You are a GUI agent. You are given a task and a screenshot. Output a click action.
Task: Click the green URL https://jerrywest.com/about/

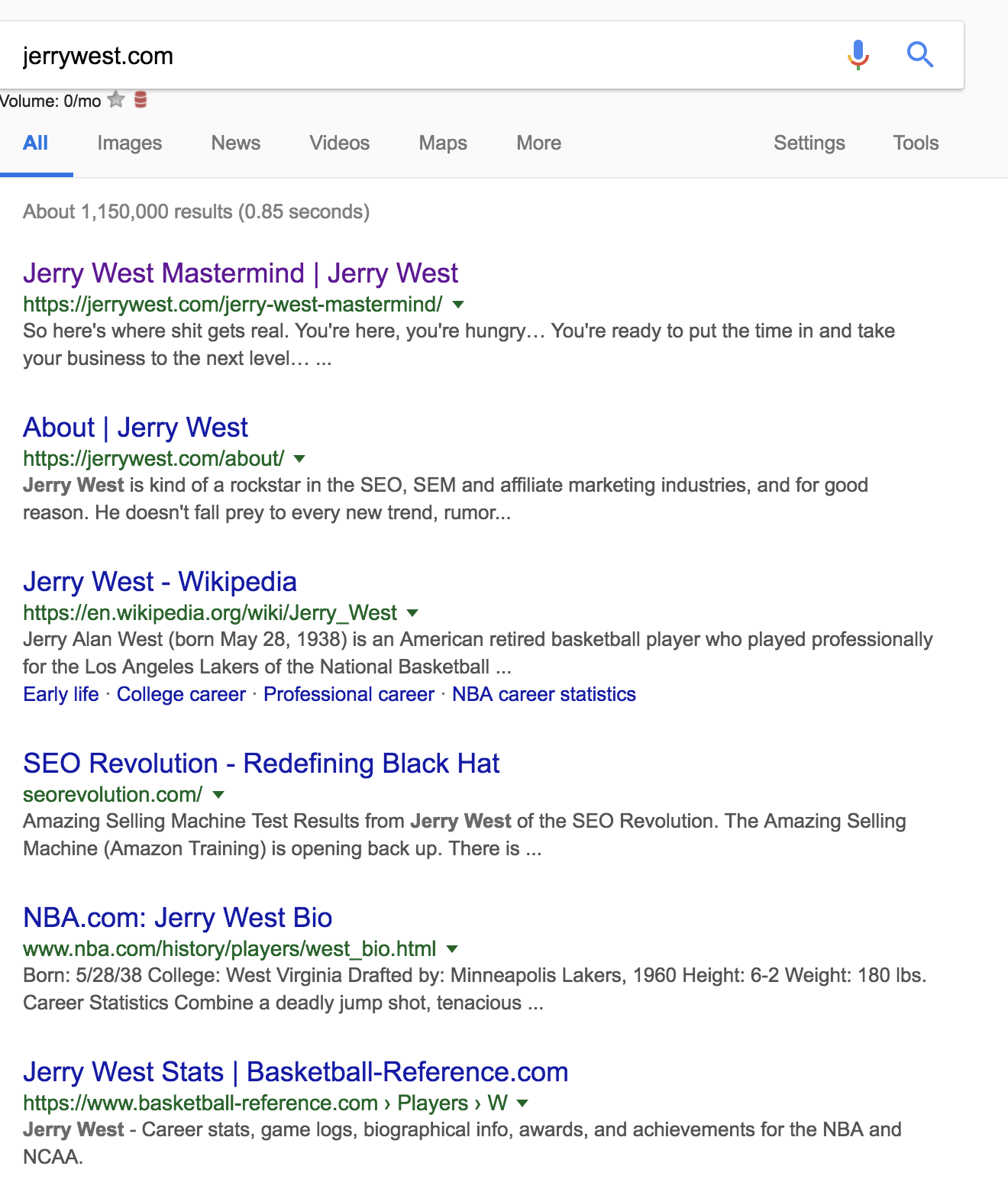click(x=153, y=459)
